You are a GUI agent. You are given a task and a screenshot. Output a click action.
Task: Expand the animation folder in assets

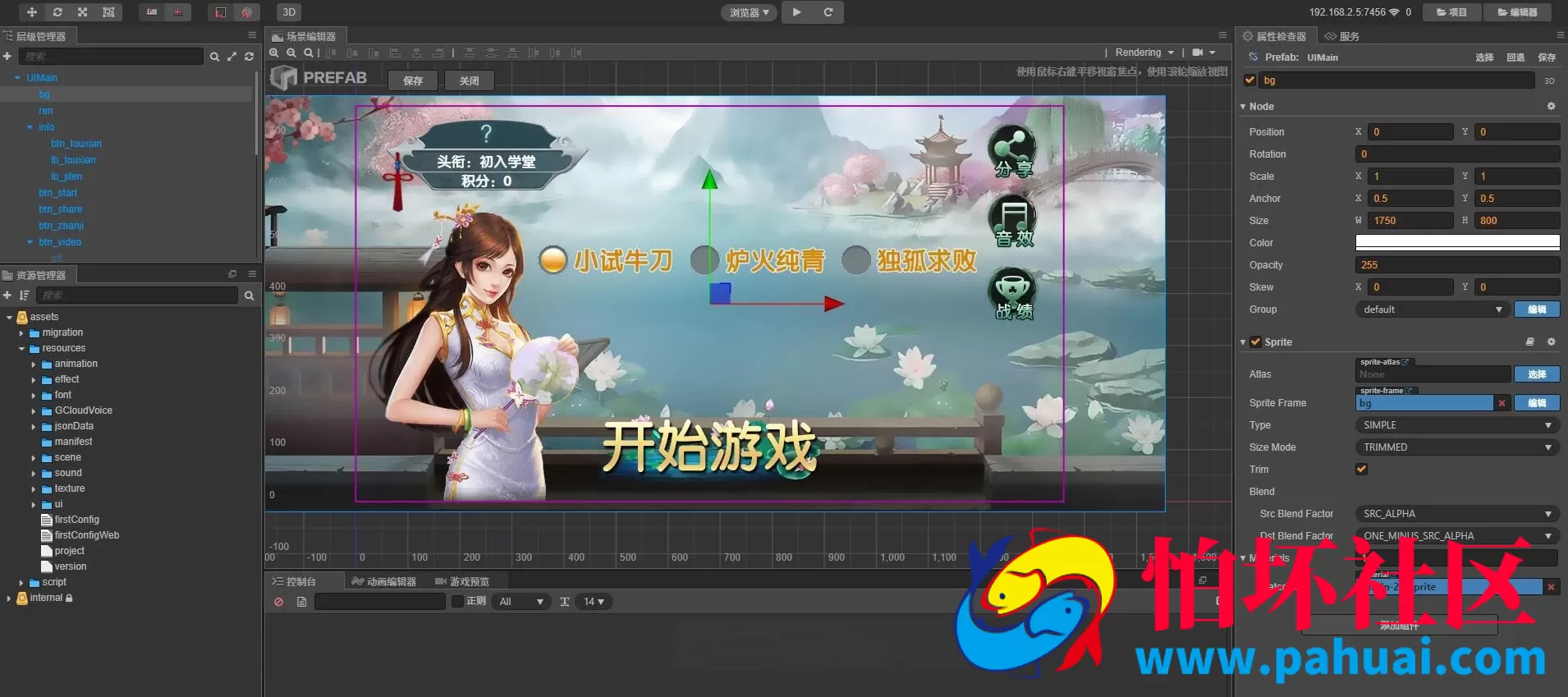point(34,365)
